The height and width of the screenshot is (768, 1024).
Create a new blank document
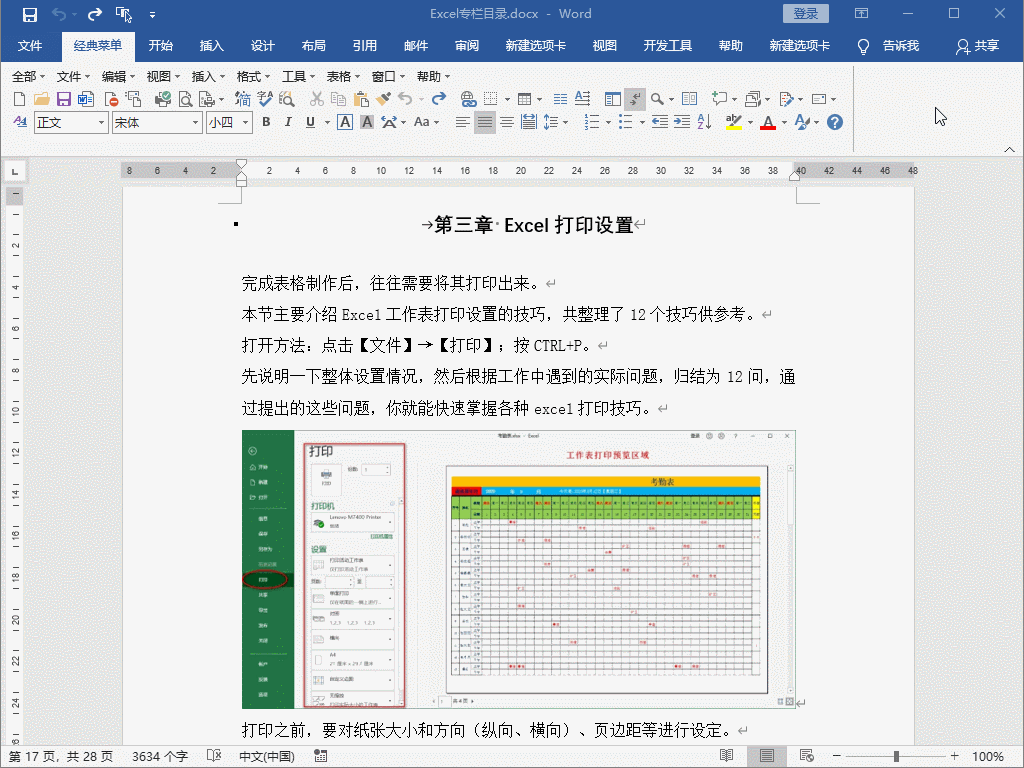[20, 99]
